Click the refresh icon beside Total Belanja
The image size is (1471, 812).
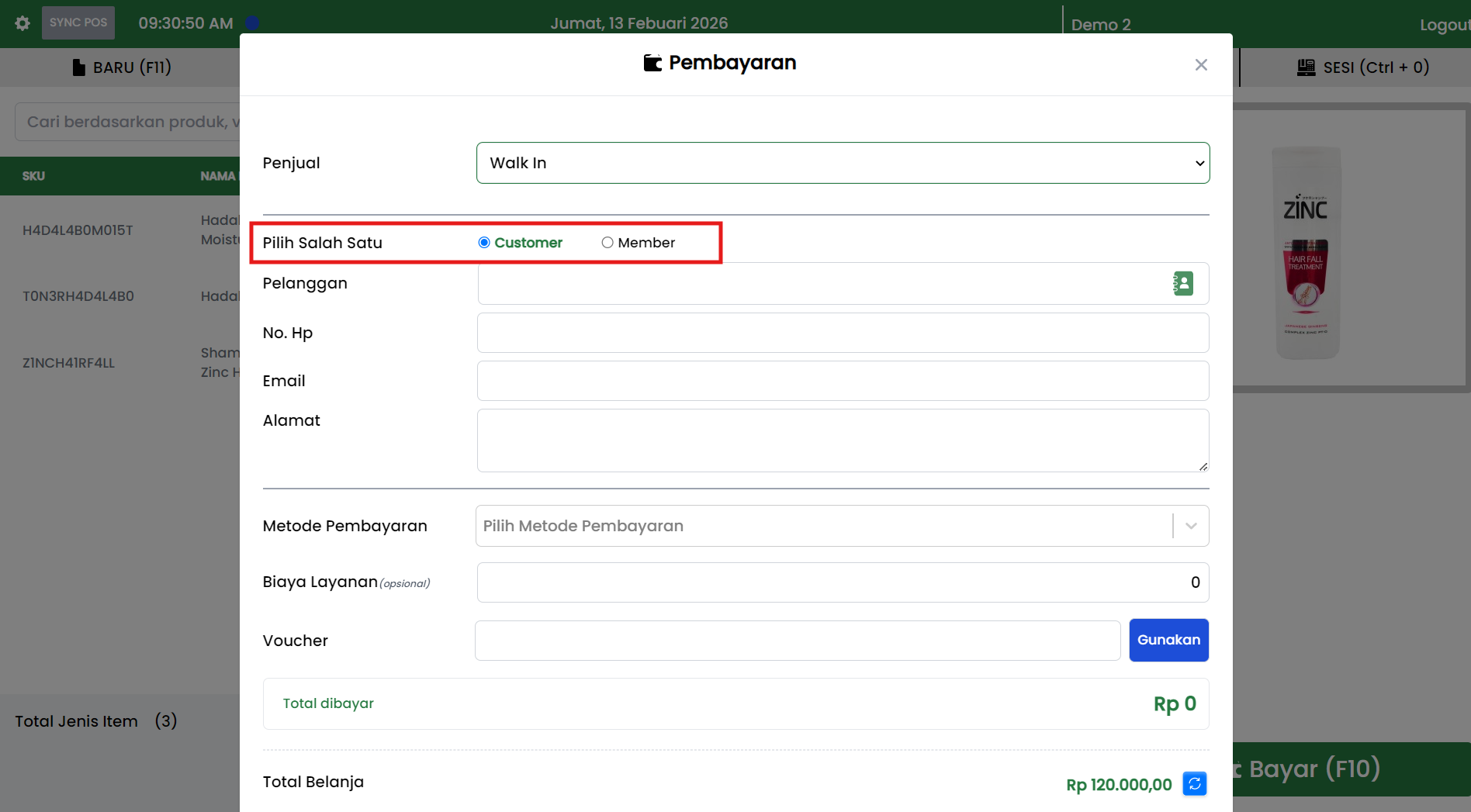[1194, 784]
